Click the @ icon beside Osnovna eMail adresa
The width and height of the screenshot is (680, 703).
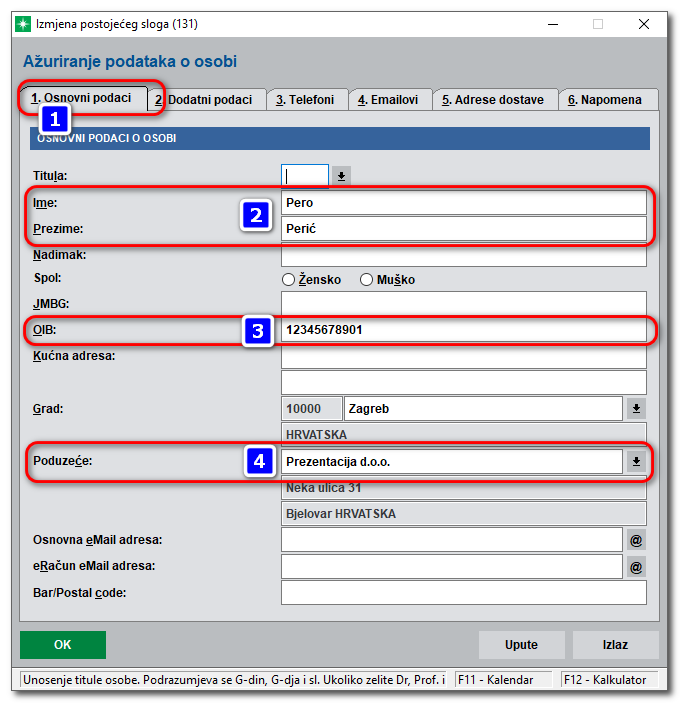coord(635,540)
